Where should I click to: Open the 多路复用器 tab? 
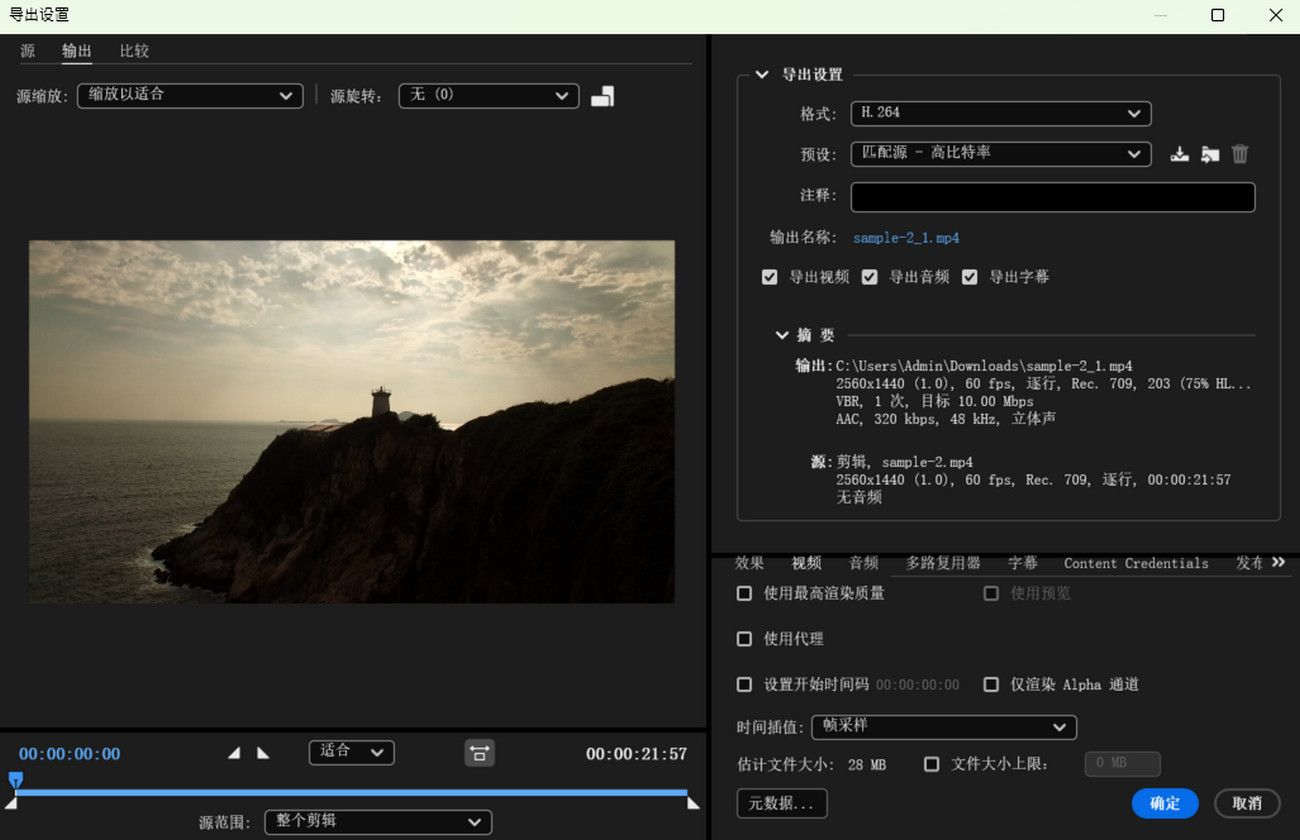(x=943, y=563)
